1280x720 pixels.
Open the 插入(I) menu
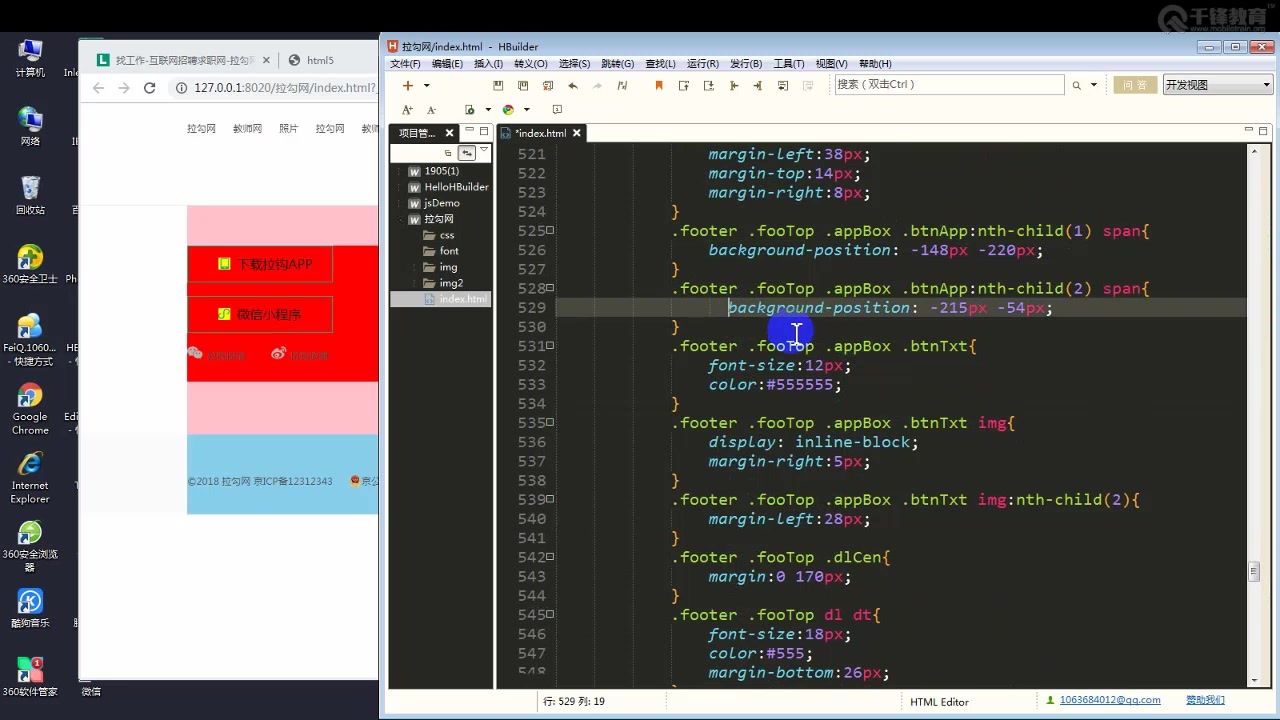tap(488, 64)
